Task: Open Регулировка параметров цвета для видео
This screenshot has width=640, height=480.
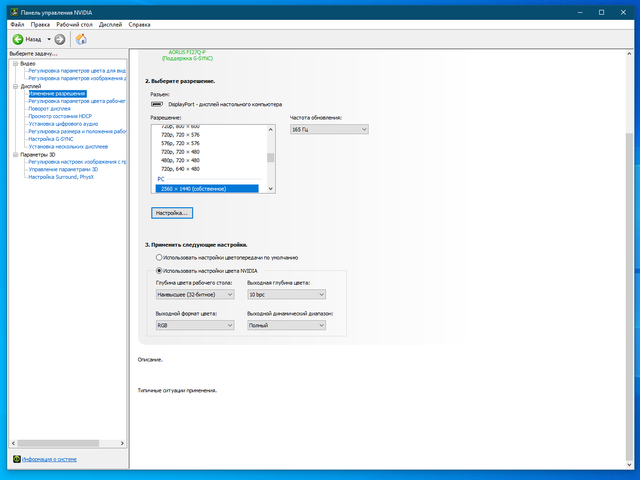Action: (77, 71)
